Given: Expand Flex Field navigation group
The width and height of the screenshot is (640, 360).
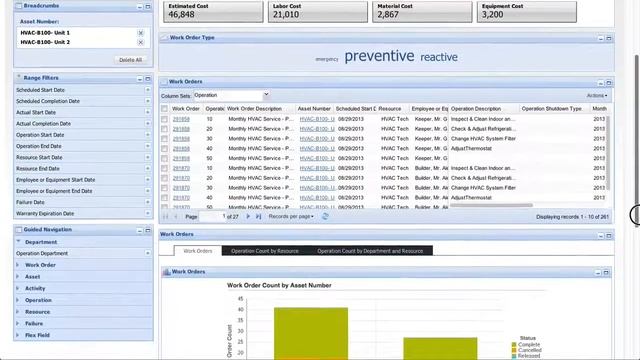Looking at the screenshot, I should tap(18, 335).
